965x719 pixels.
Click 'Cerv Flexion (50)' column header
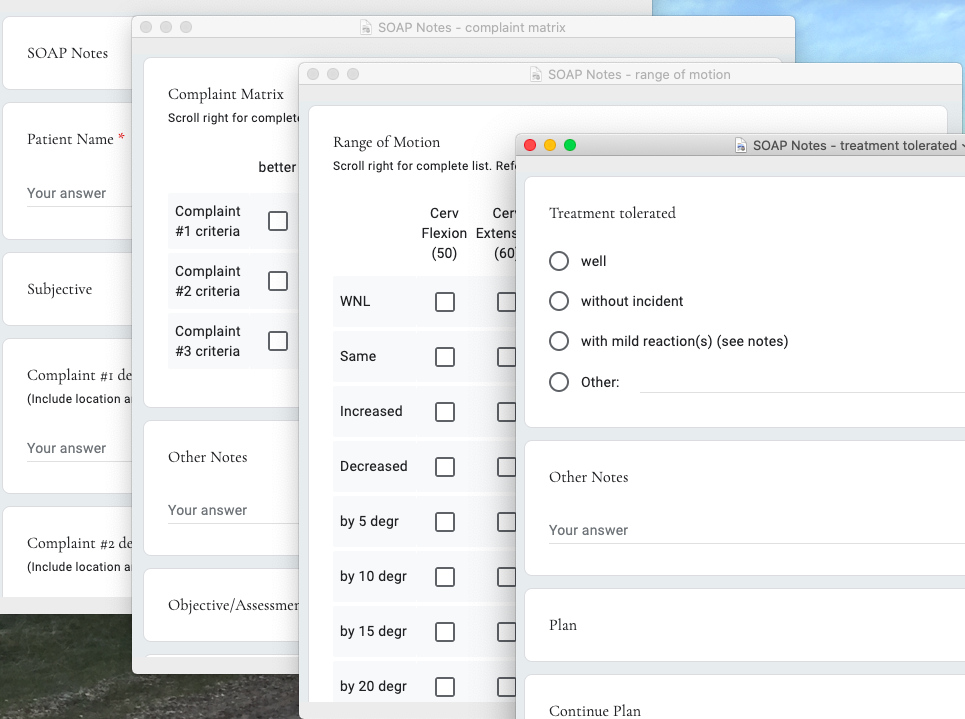444,233
